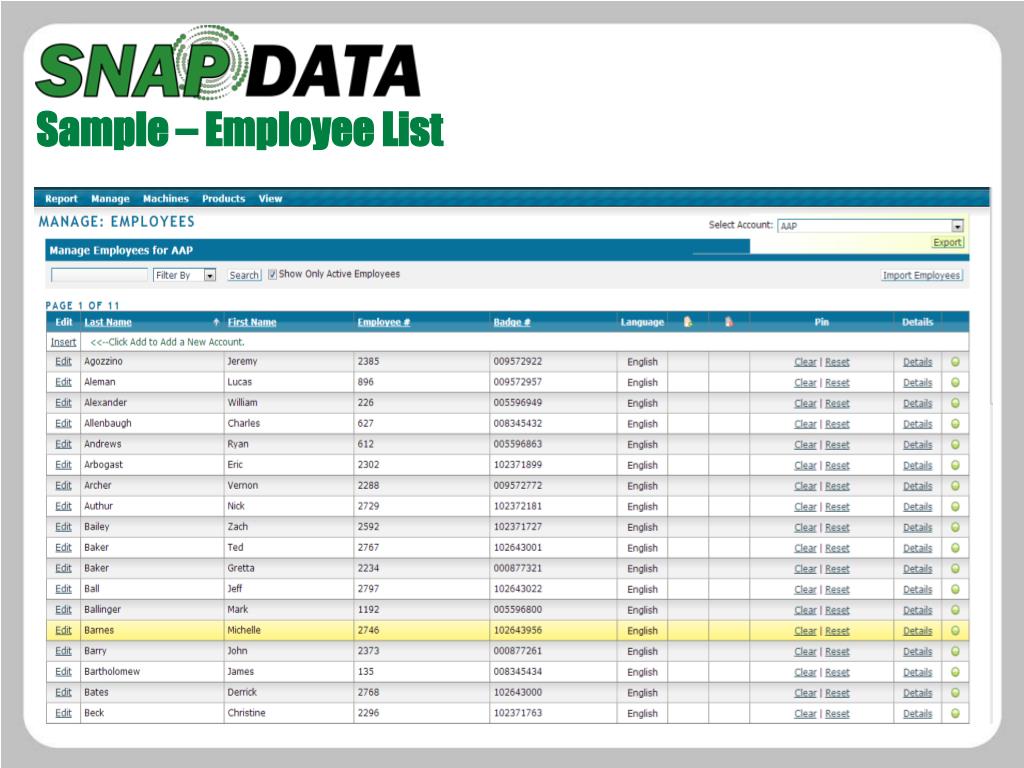Viewport: 1024px width, 768px height.
Task: Click the Export button
Action: coord(947,242)
